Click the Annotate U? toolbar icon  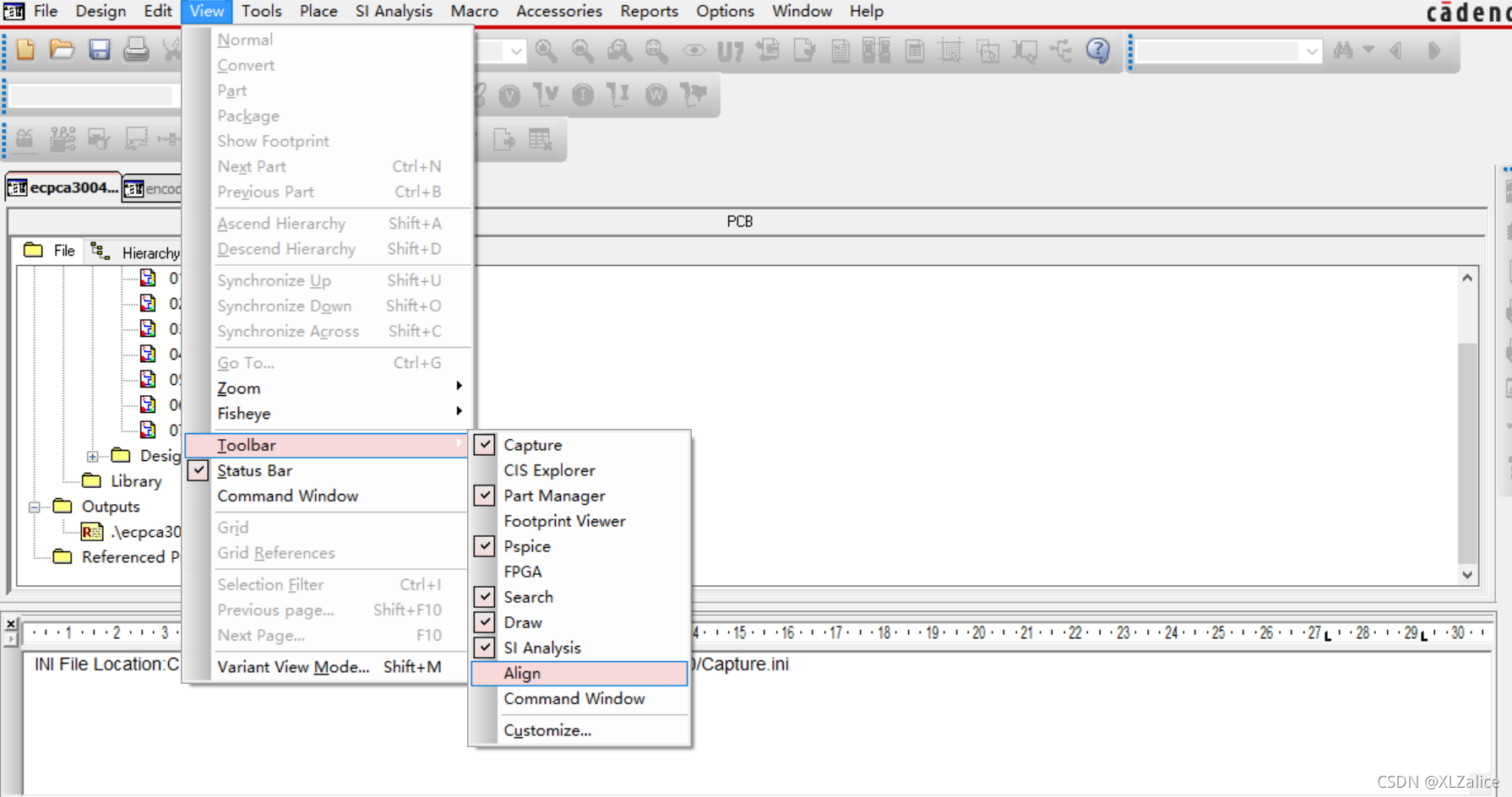click(x=731, y=52)
